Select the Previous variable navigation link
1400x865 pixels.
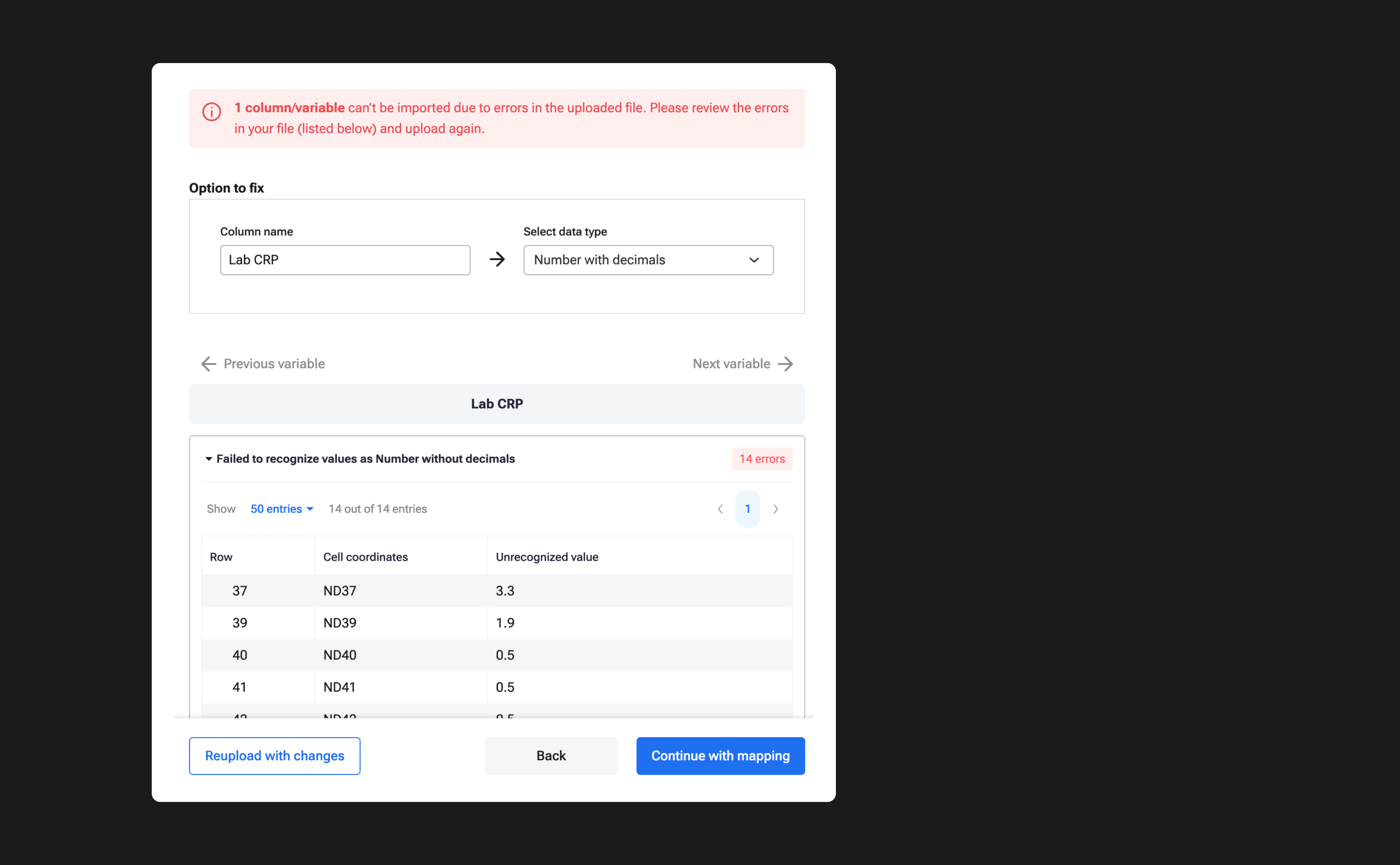point(263,363)
